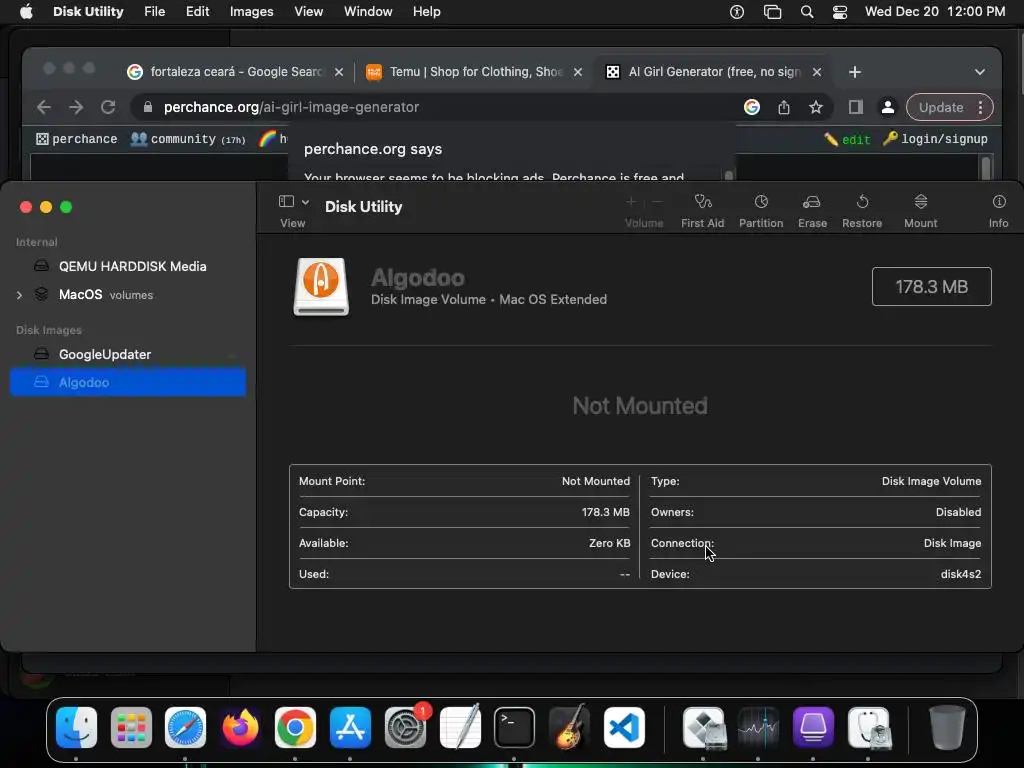Open Visual Studio Code from the Dock
1024x768 pixels.
[x=624, y=728]
